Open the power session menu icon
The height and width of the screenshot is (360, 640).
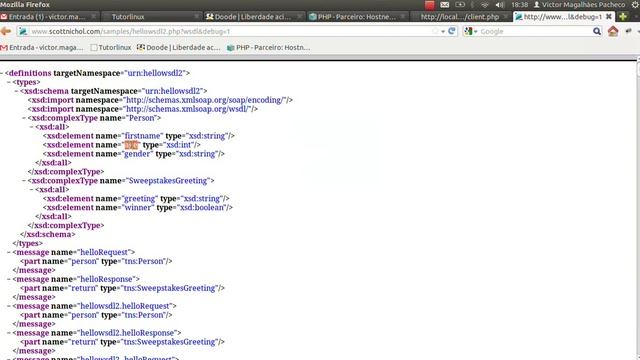point(635,4)
